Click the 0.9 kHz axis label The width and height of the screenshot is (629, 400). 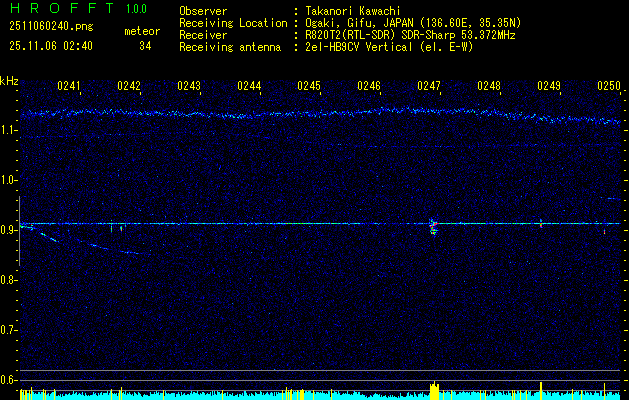[x=8, y=230]
